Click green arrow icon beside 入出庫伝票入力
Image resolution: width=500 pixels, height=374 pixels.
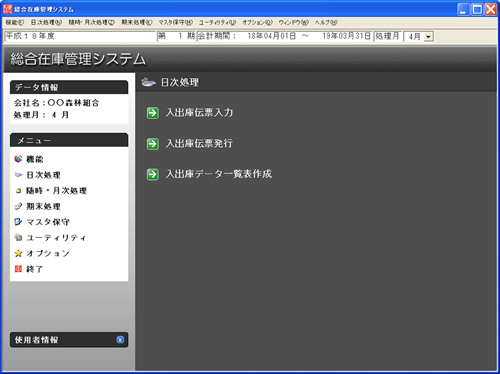[153, 113]
